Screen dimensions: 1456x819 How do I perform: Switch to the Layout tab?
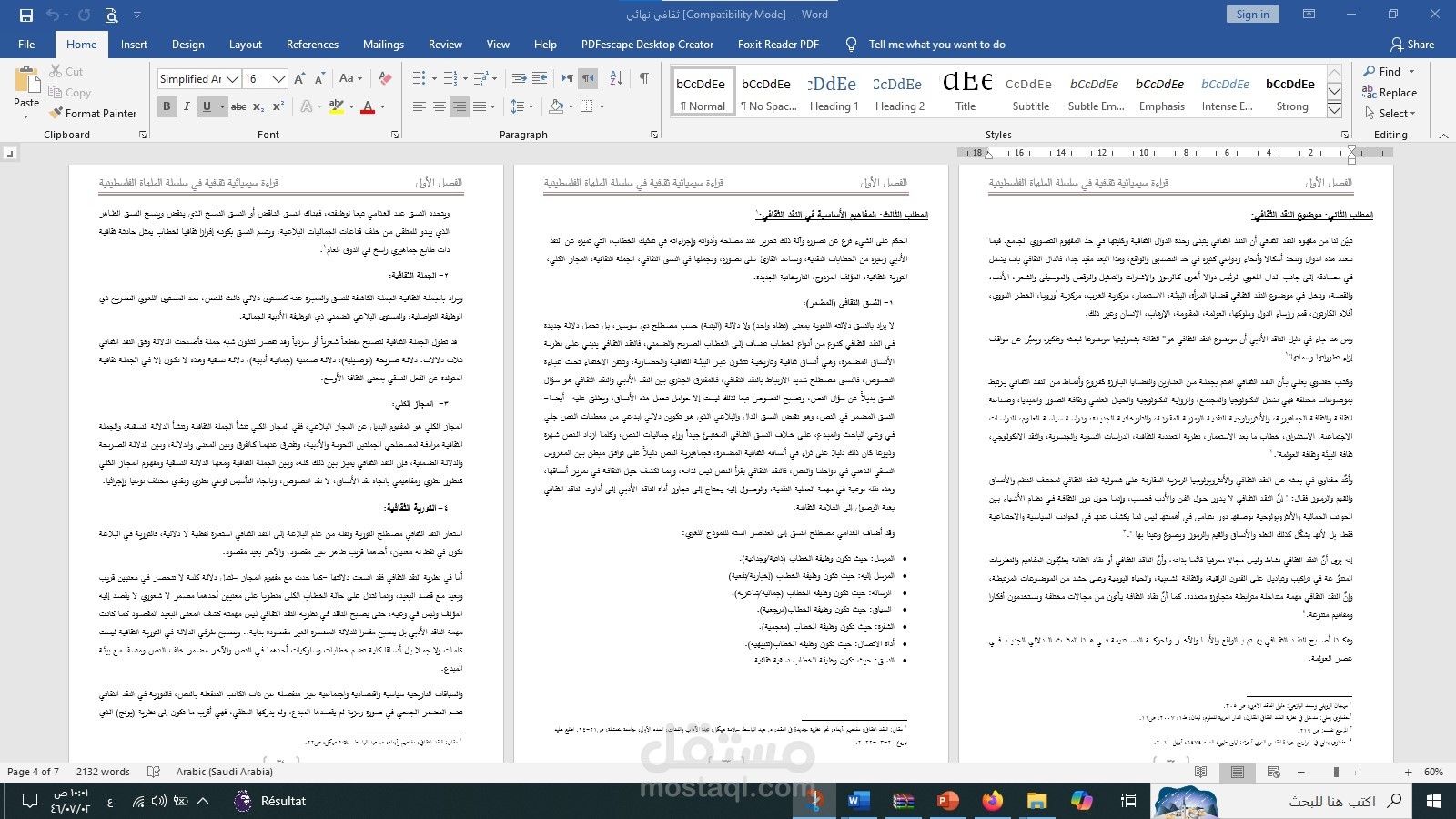click(x=245, y=45)
